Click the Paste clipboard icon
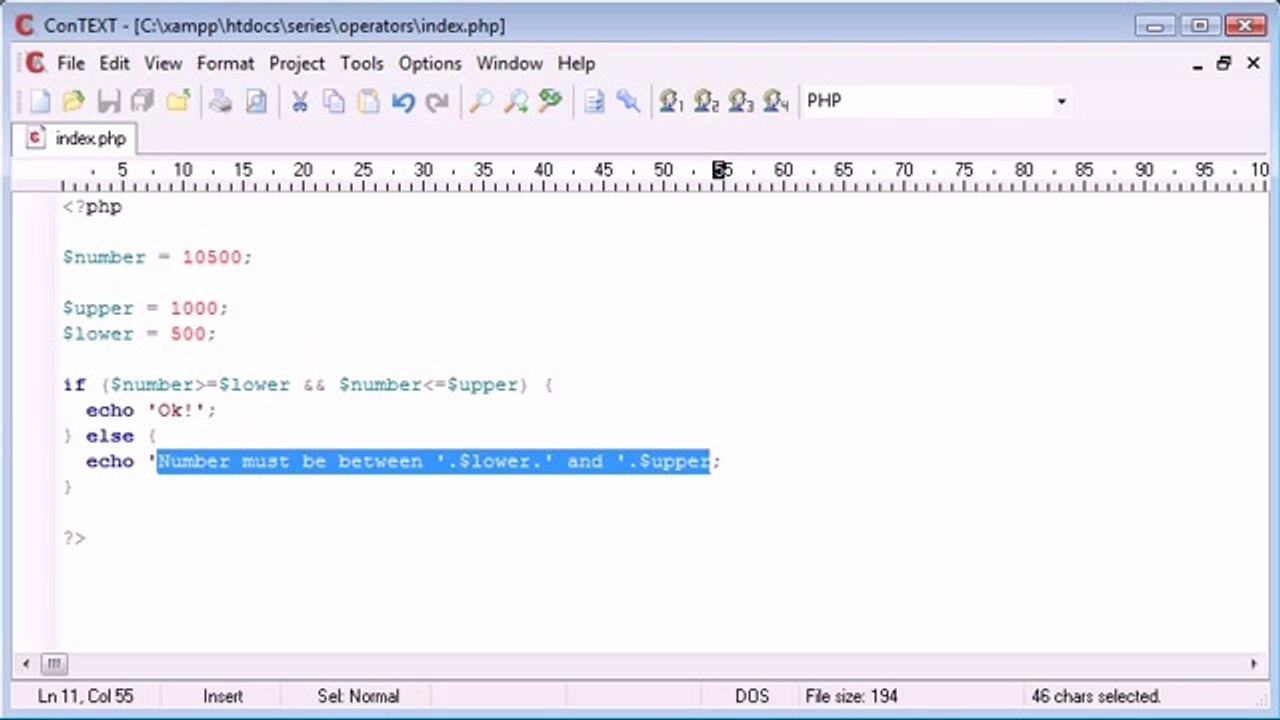 (368, 101)
